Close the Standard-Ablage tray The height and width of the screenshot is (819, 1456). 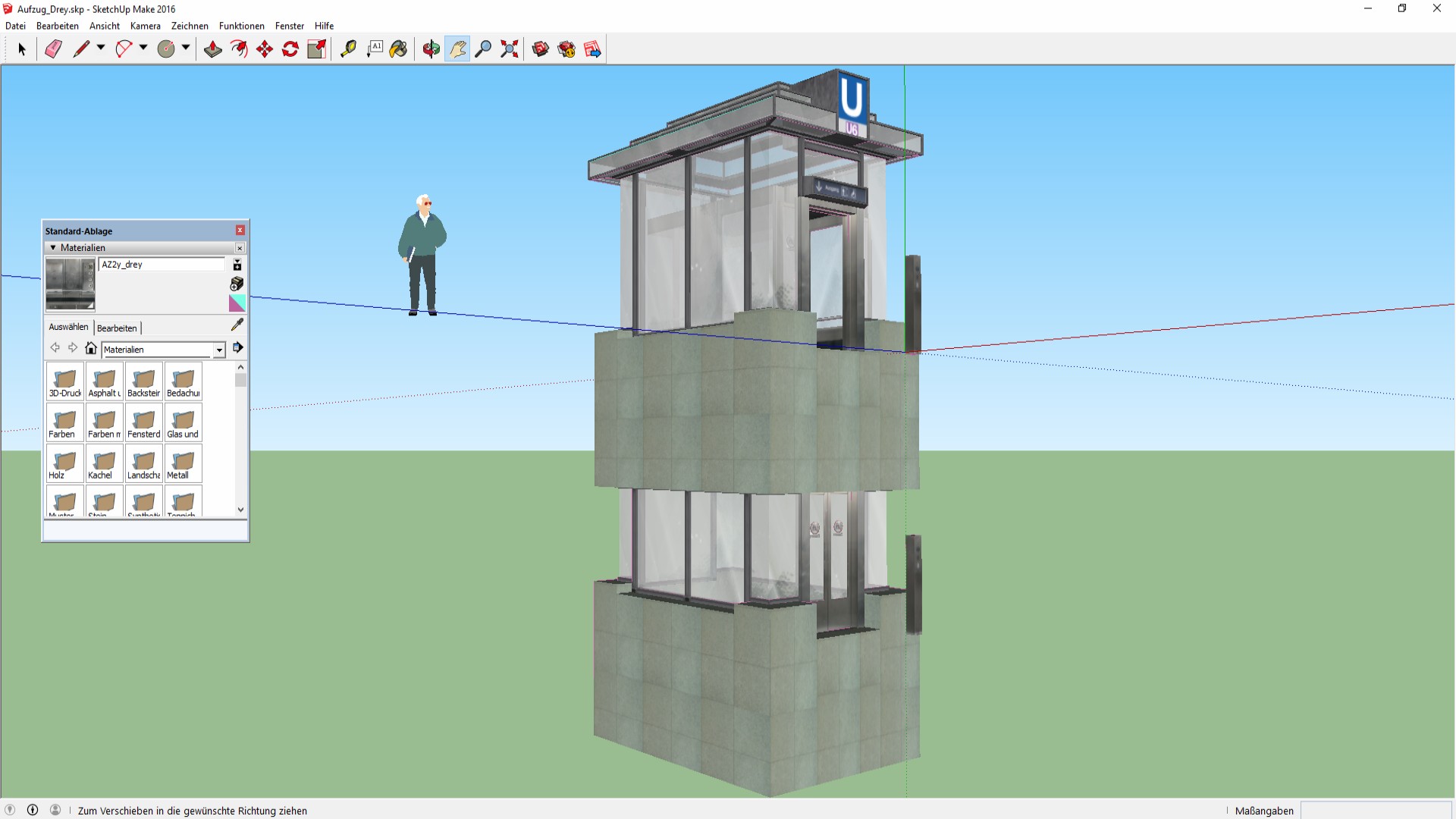[240, 231]
